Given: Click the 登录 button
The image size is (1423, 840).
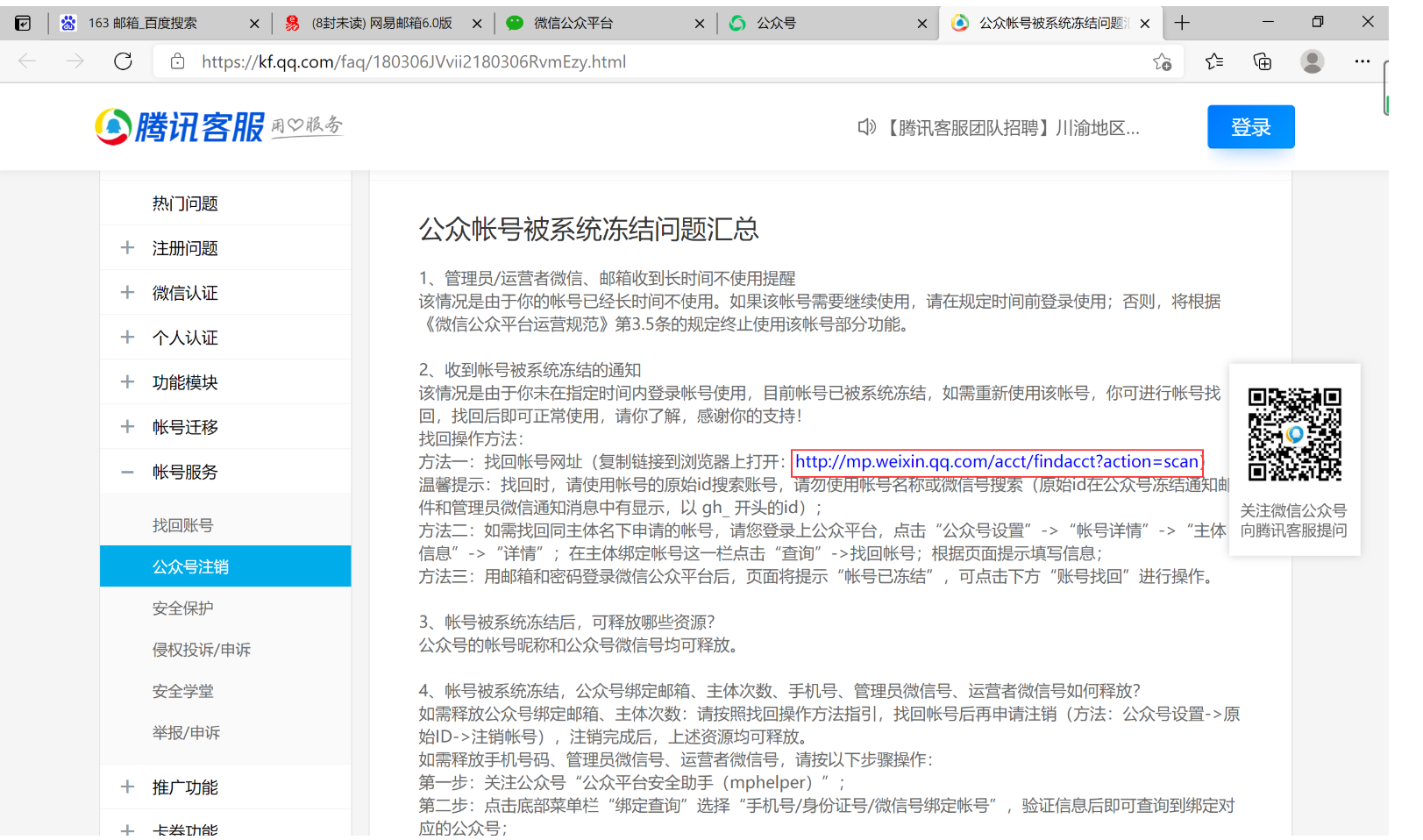Looking at the screenshot, I should click(1250, 127).
